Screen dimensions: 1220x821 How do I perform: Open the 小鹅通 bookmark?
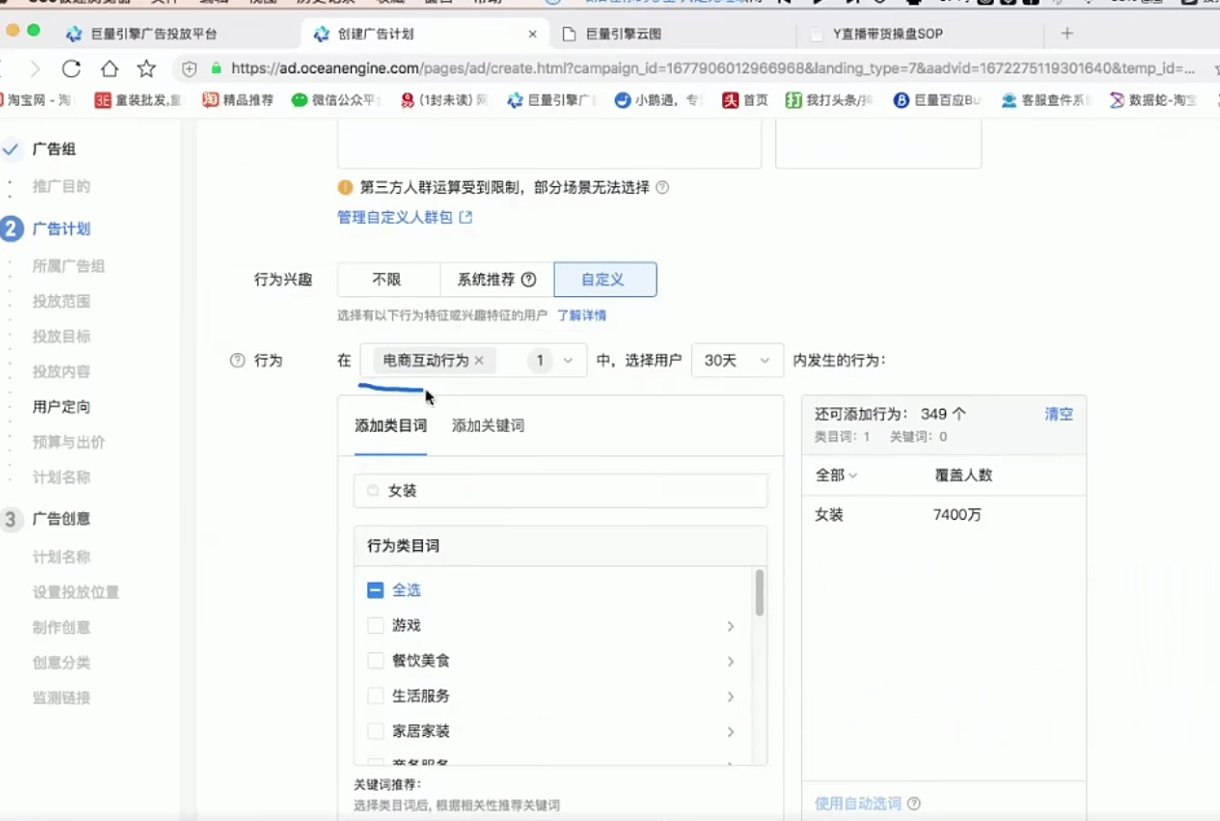pyautogui.click(x=659, y=100)
